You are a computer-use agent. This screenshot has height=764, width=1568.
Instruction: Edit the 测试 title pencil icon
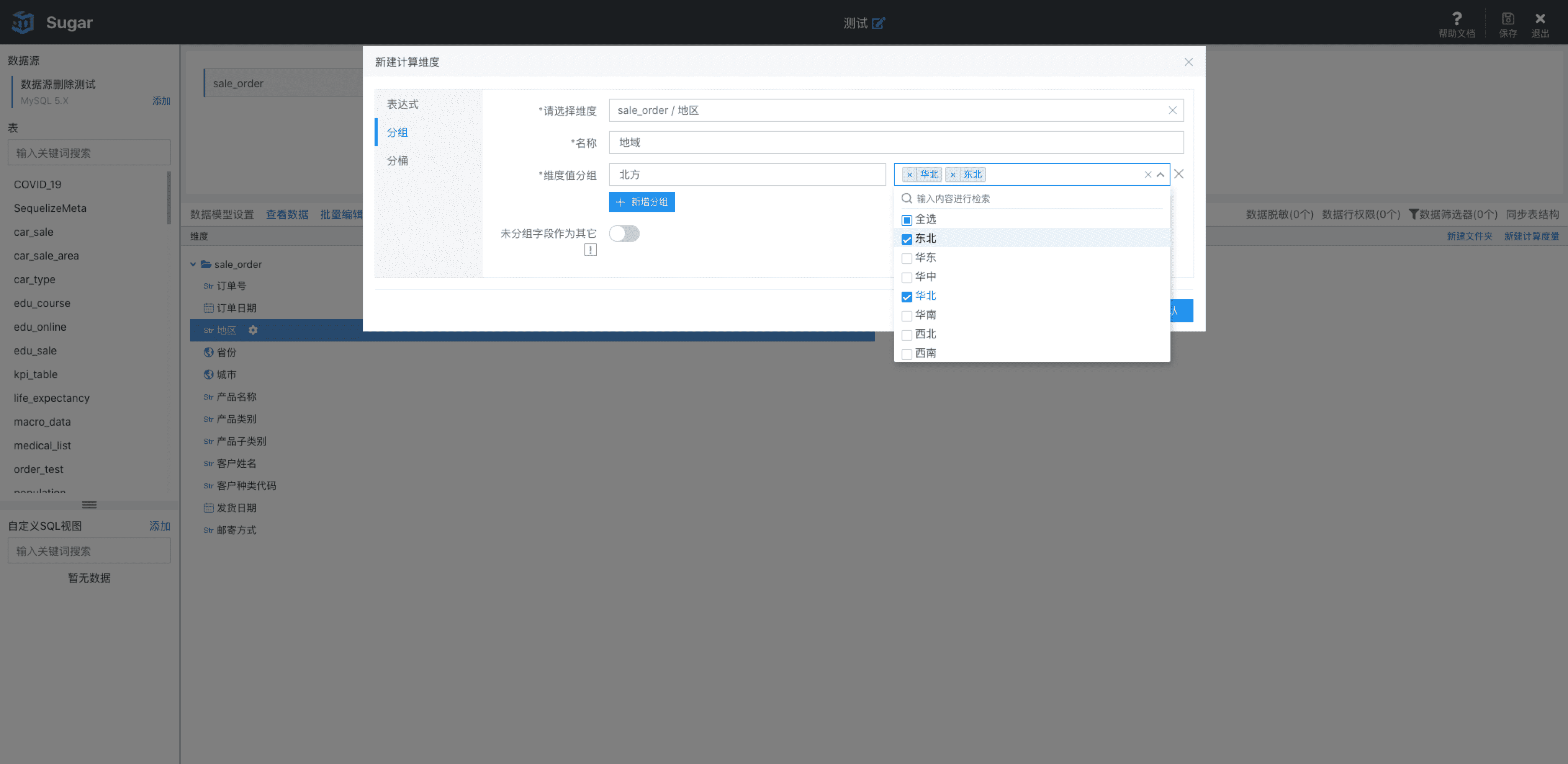point(878,23)
